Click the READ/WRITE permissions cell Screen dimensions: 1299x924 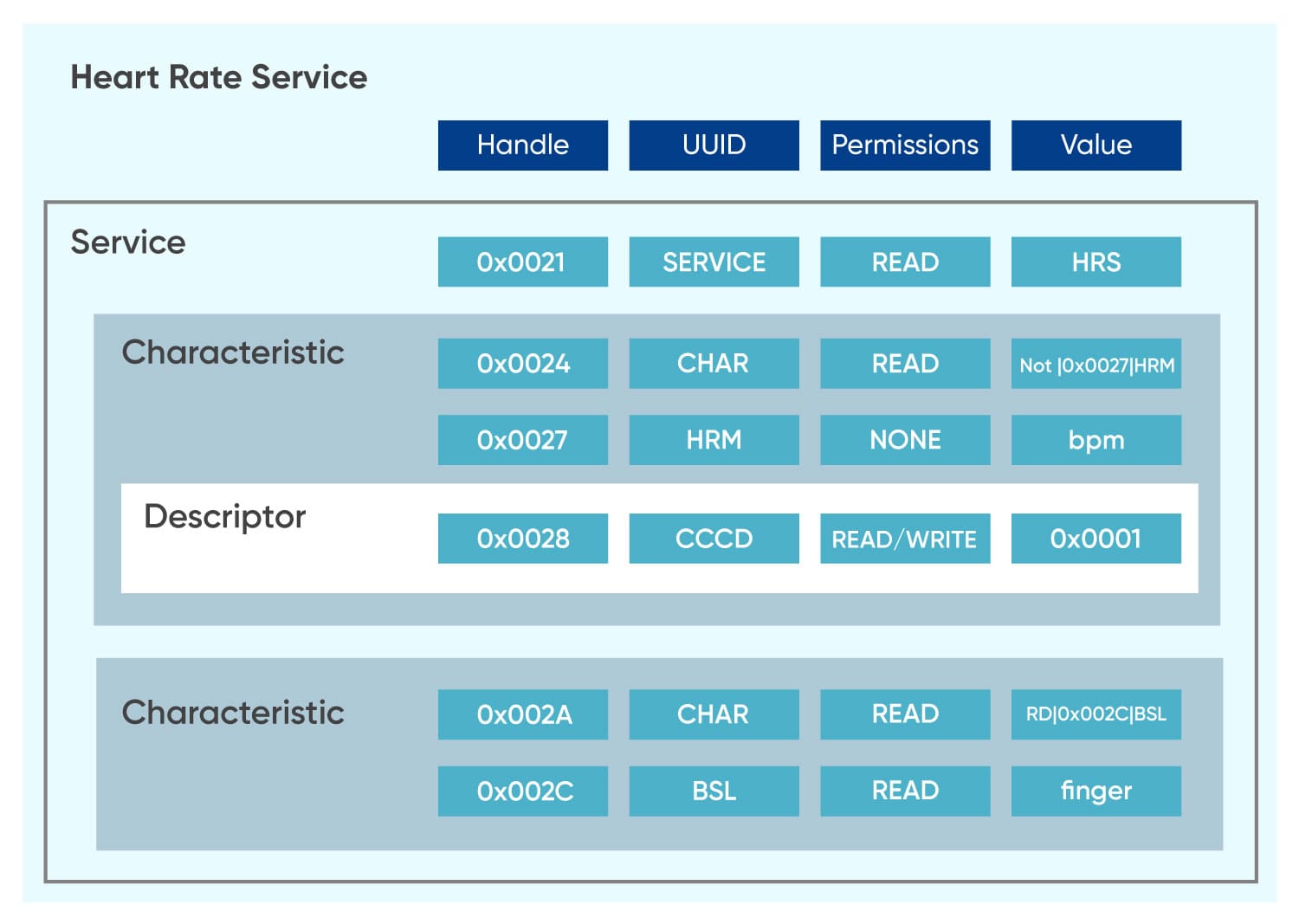[x=905, y=539]
